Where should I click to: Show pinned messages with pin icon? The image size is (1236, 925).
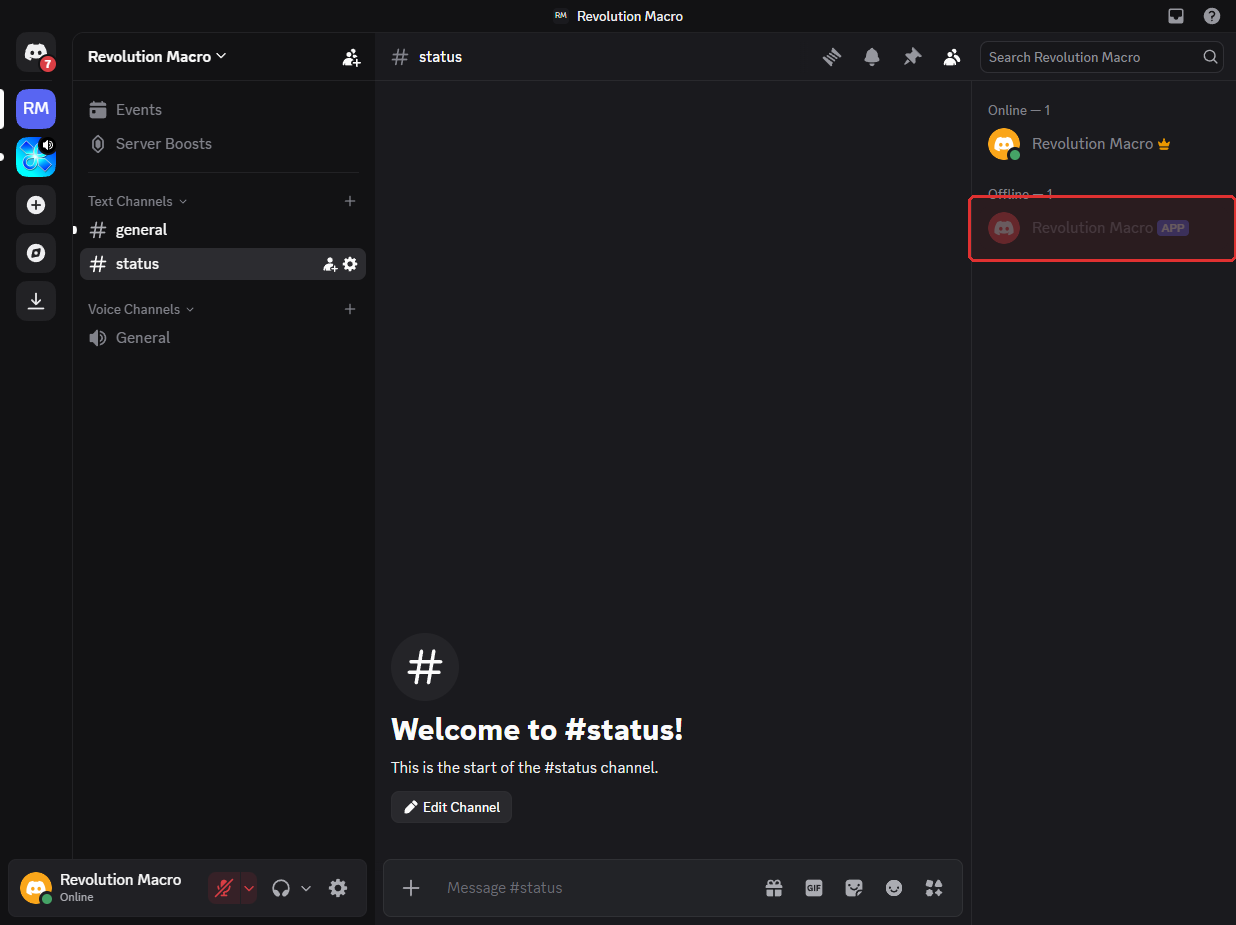click(x=912, y=57)
